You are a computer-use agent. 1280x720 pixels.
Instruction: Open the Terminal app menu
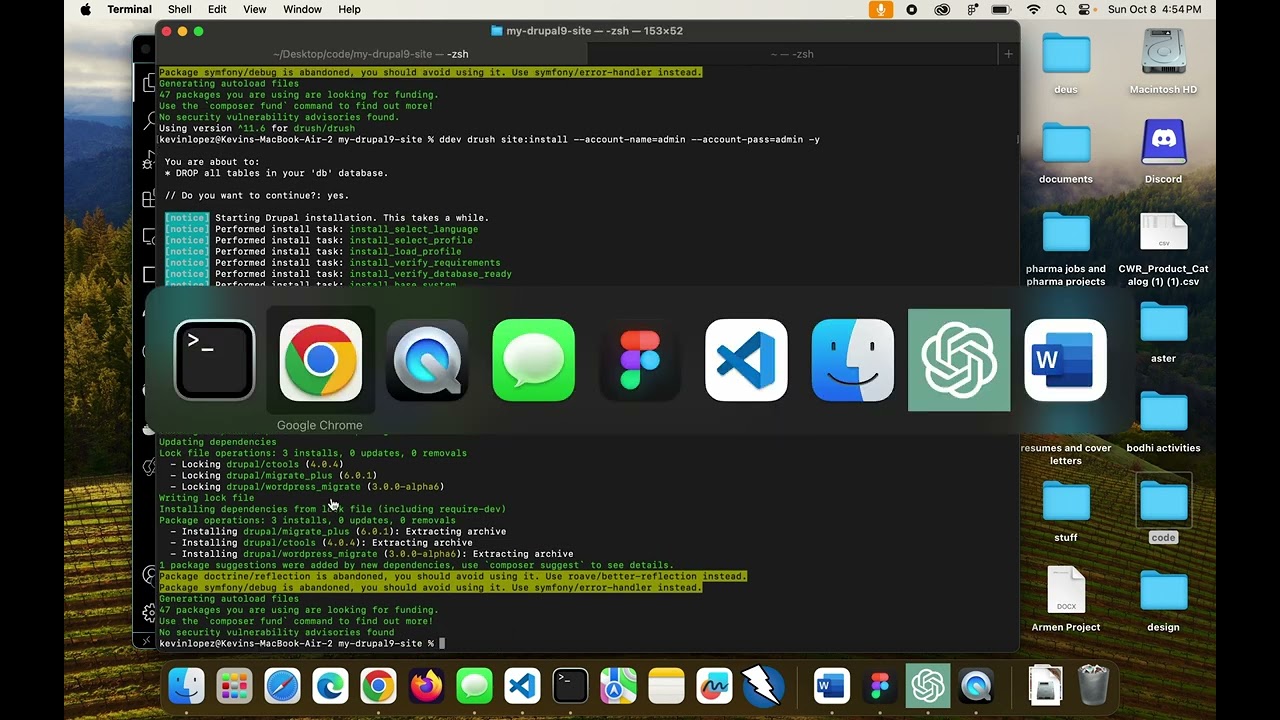point(130,9)
